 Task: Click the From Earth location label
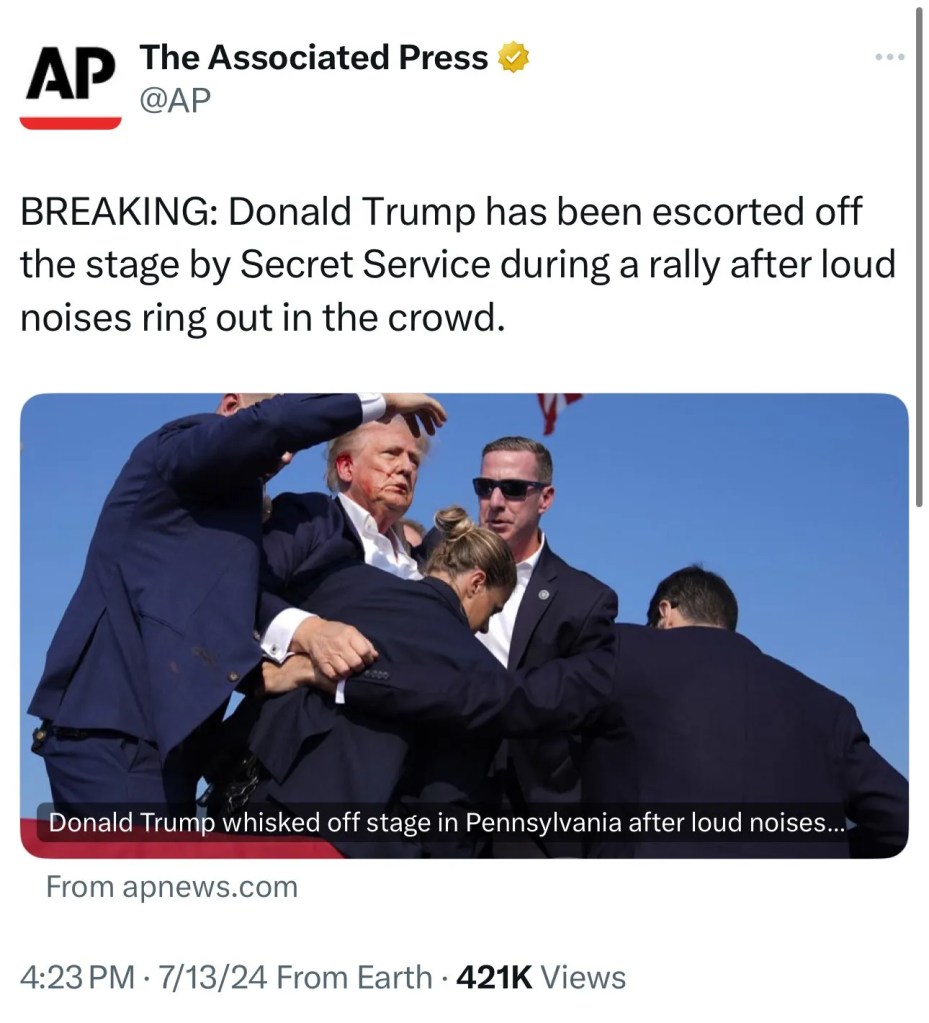click(354, 977)
